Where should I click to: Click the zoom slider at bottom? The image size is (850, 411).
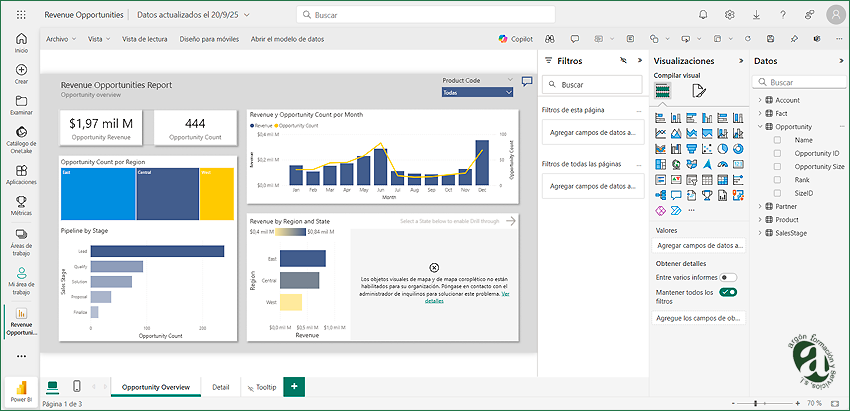tap(765, 403)
